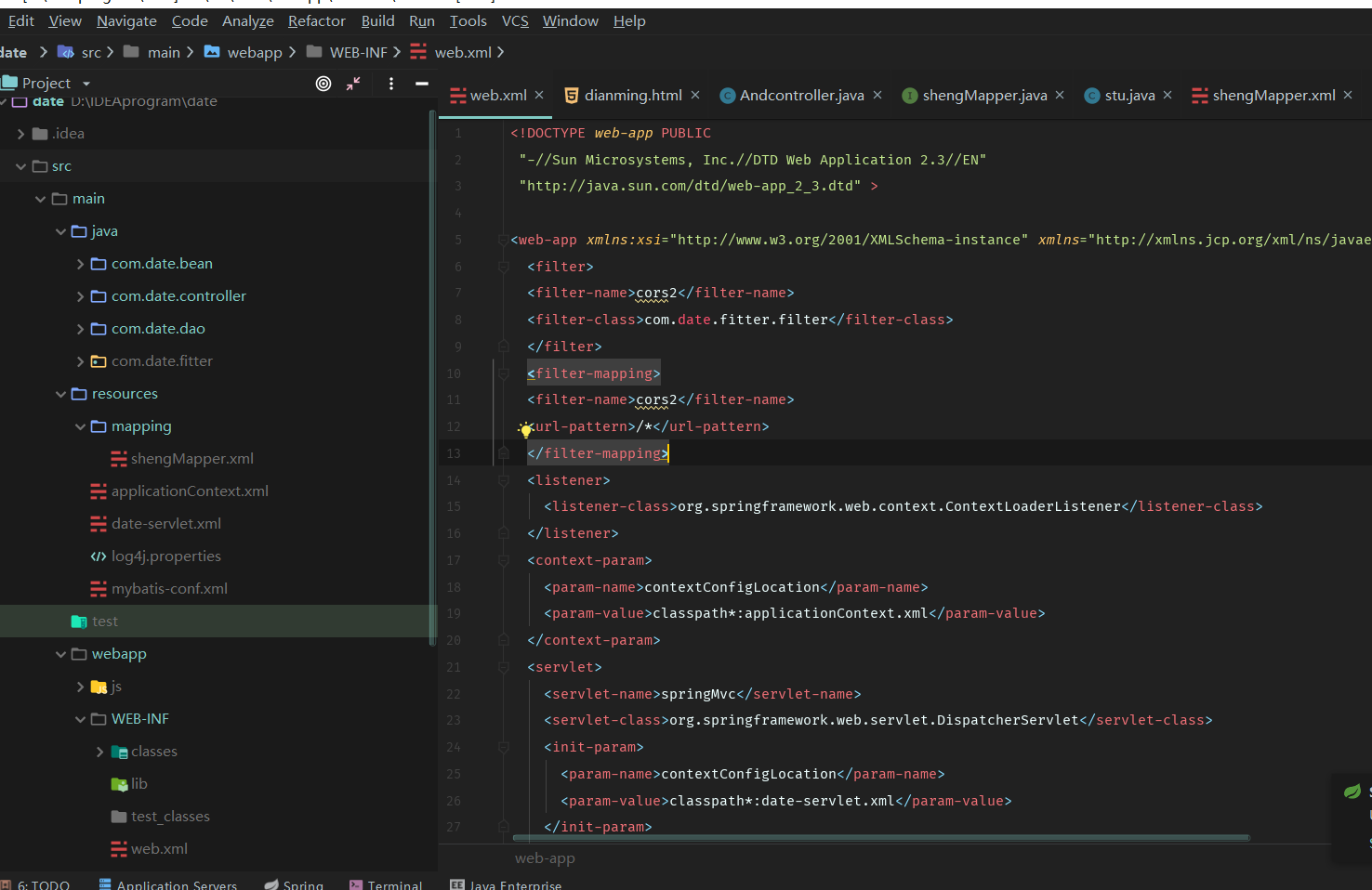Collapse the src folder
Screen dimensions: 1372x890
[x=21, y=166]
